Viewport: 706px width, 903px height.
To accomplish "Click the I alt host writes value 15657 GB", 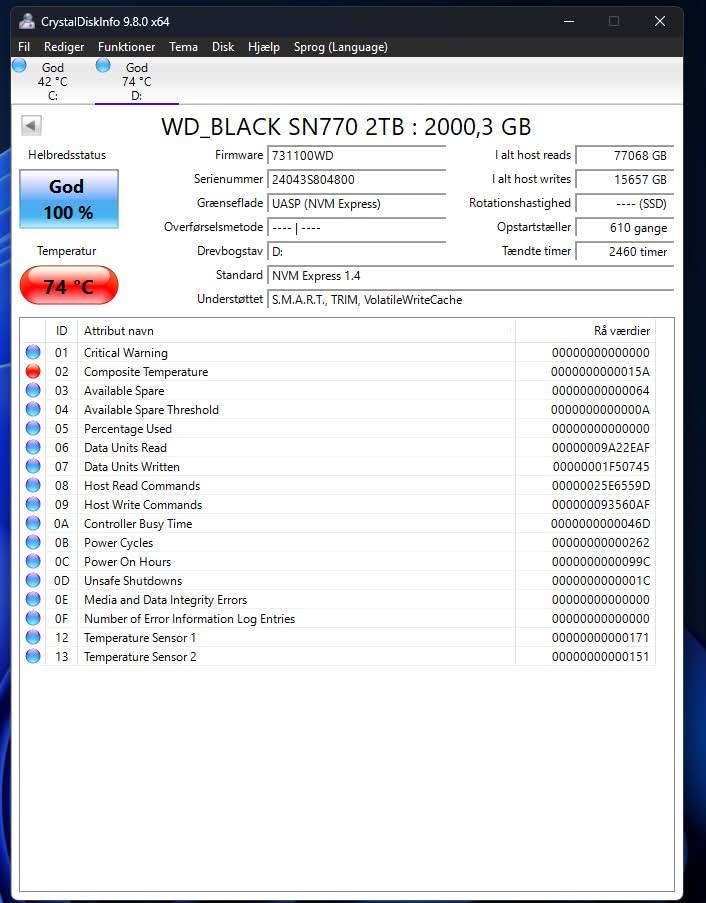I will [625, 179].
